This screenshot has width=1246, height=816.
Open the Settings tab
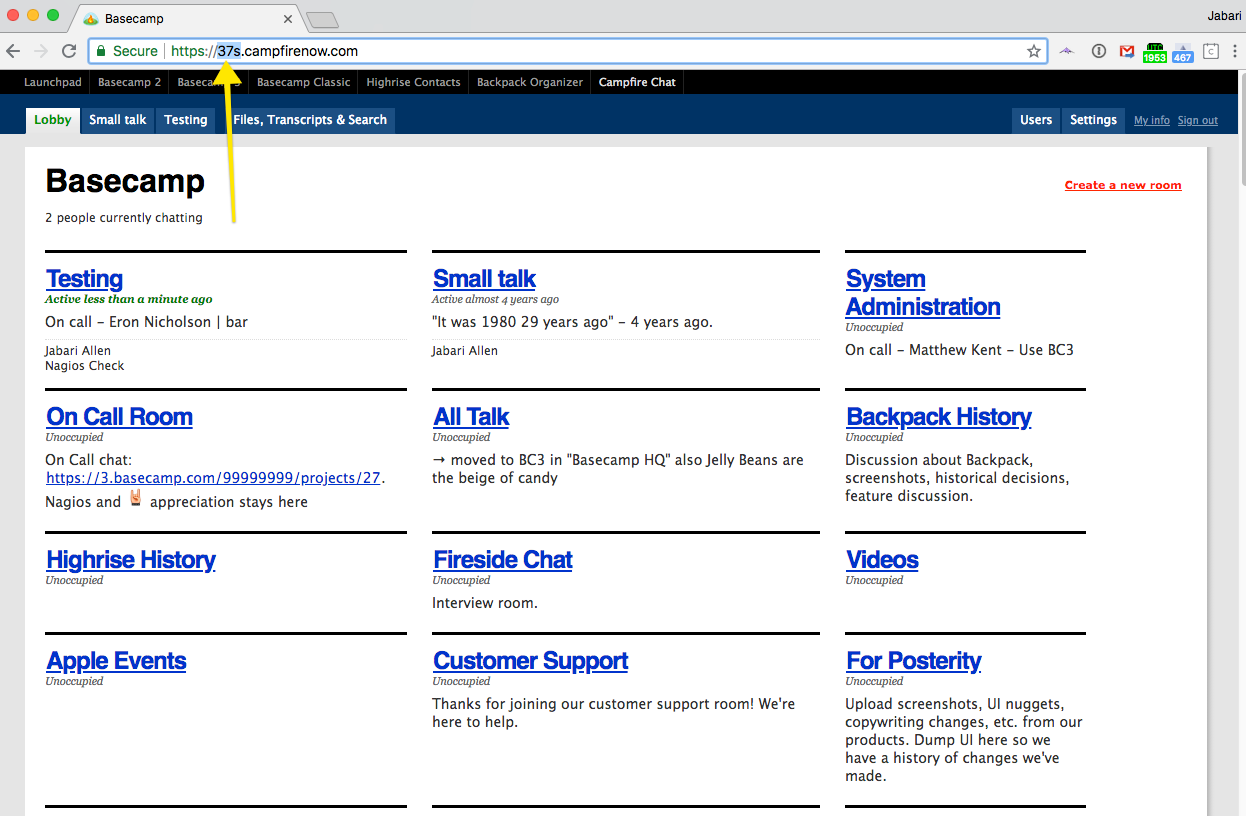(1093, 120)
